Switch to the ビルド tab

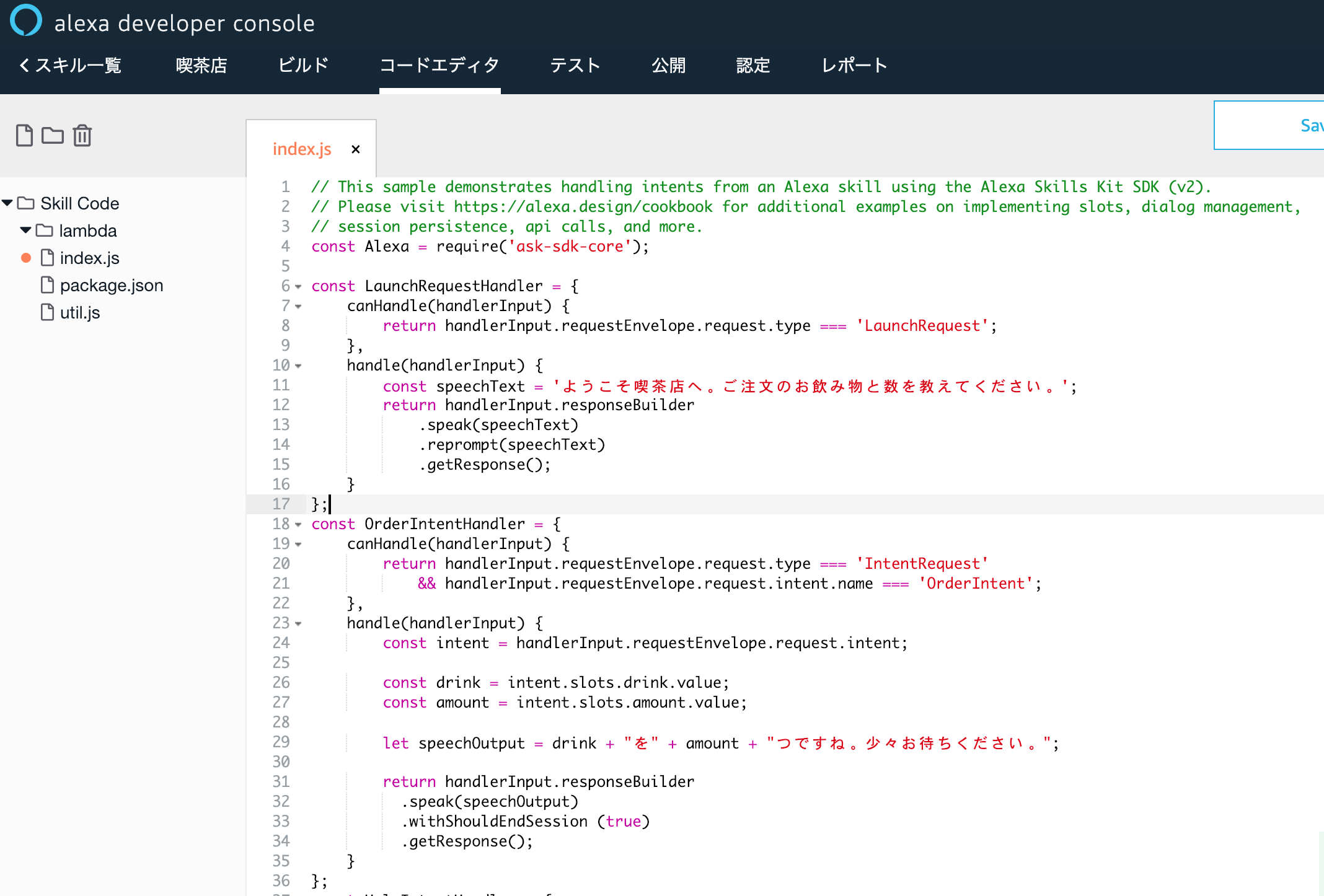(x=303, y=65)
